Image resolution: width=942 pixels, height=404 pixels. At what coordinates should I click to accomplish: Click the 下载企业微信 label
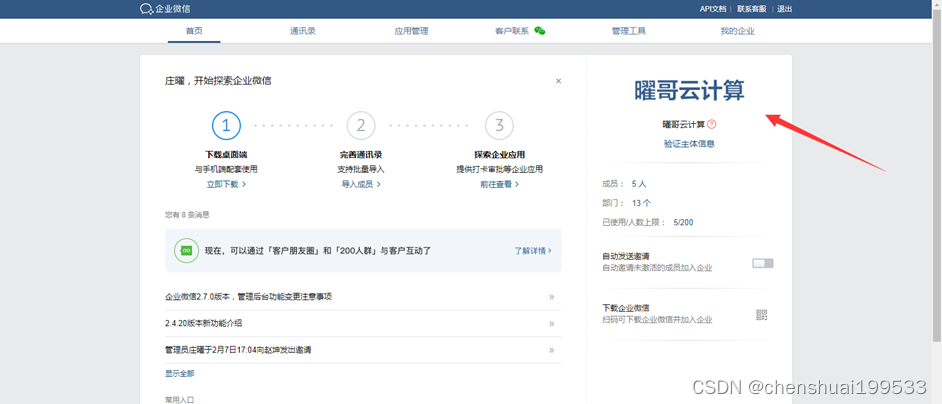625,308
